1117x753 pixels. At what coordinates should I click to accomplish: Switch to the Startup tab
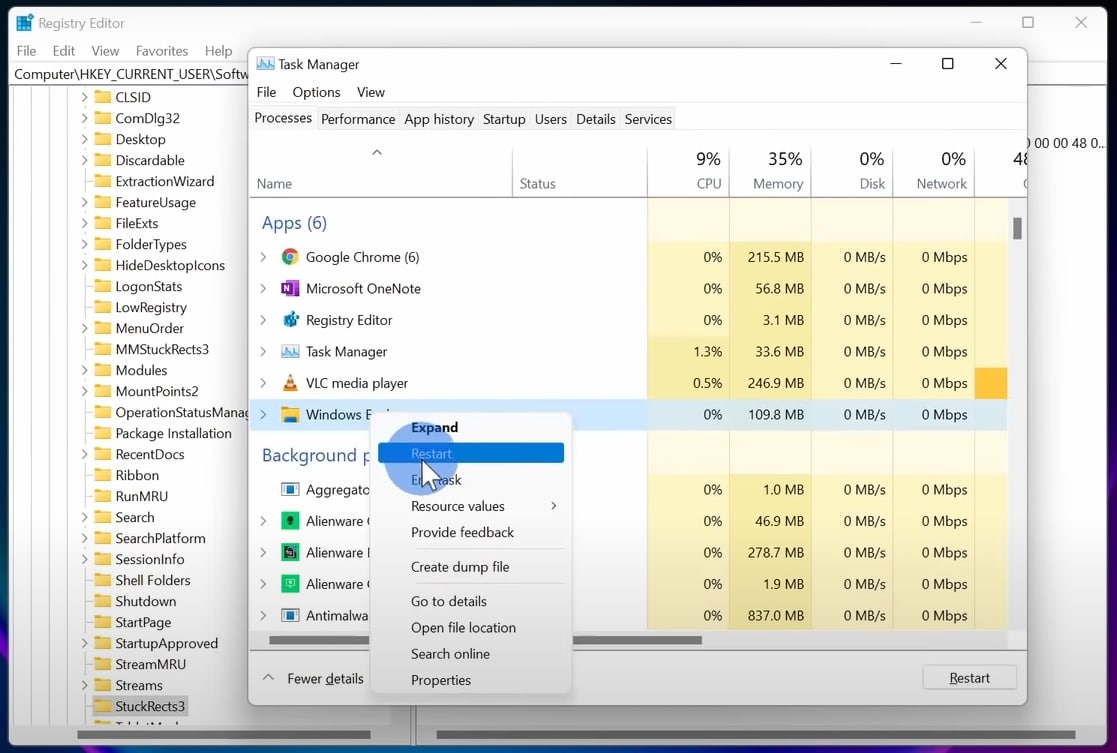504,119
